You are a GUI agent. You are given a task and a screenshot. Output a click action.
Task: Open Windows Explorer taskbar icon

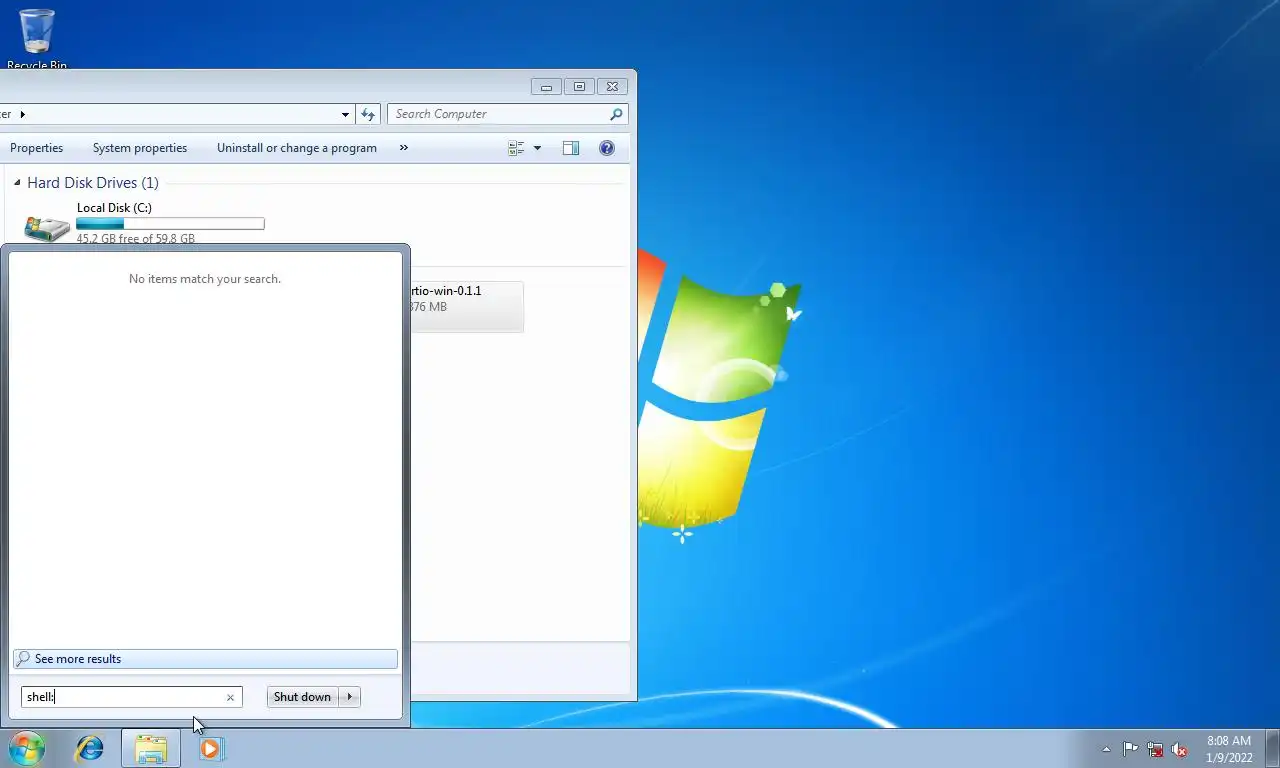(x=151, y=748)
